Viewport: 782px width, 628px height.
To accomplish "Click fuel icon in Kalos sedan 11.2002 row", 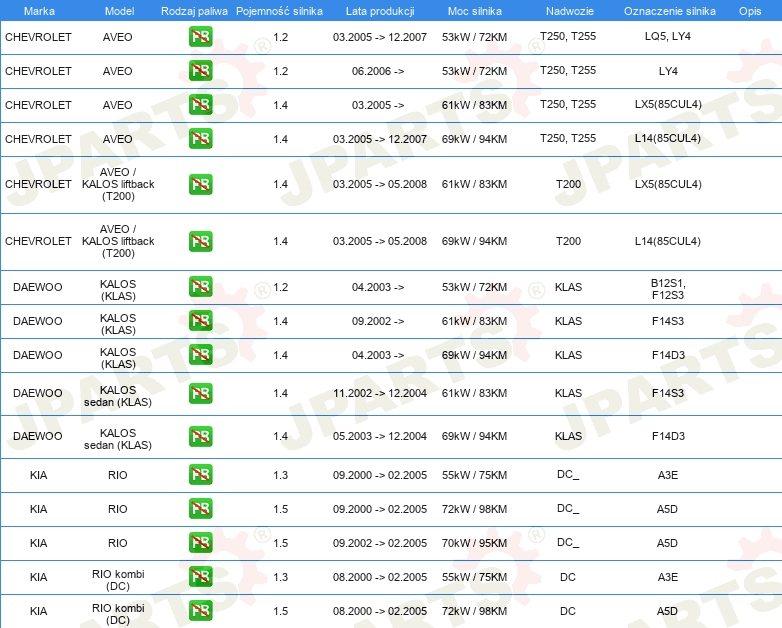I will pyautogui.click(x=200, y=394).
